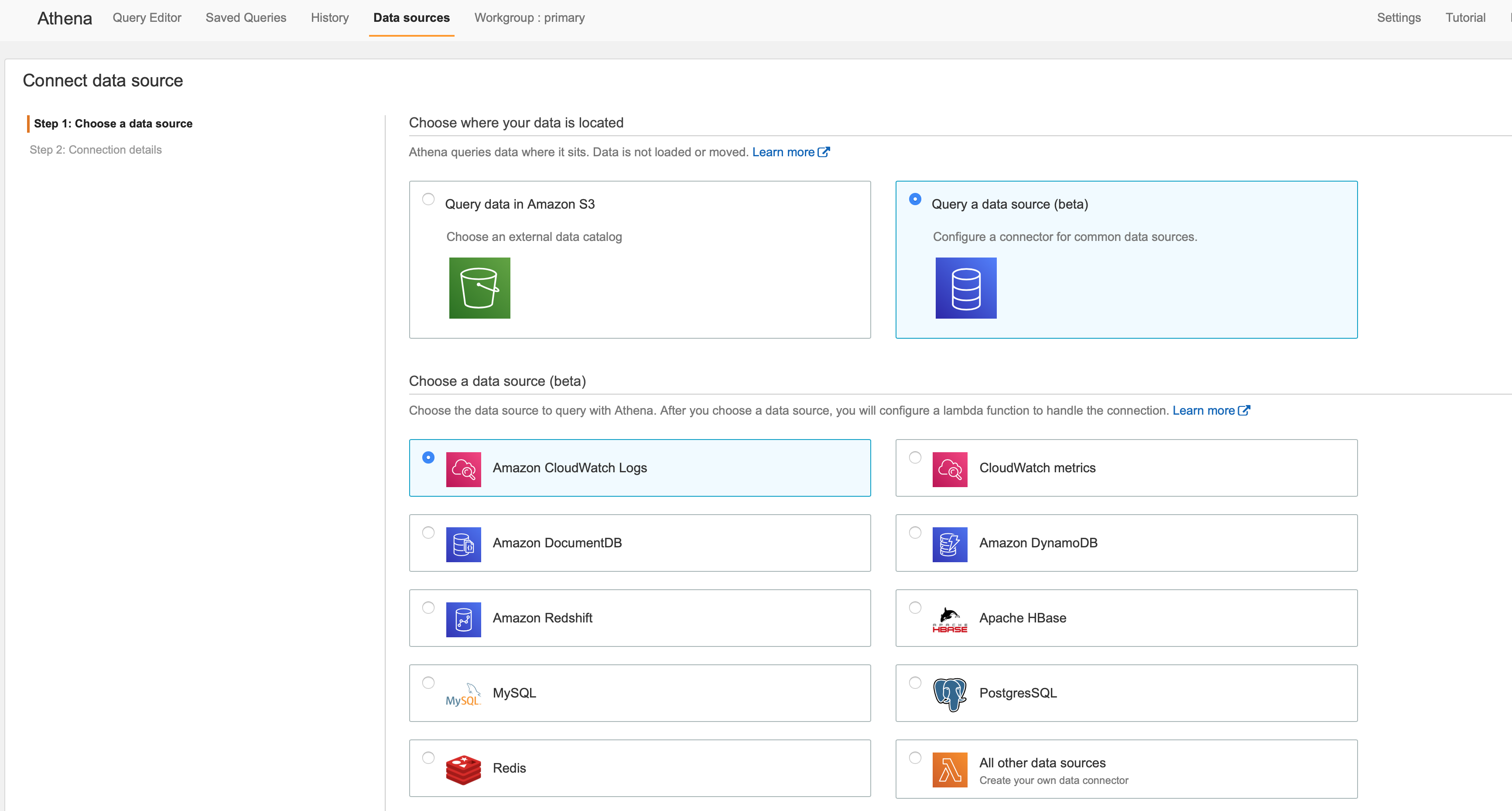Click the PostgresSQL text label
The image size is (1512, 811).
(x=1018, y=694)
